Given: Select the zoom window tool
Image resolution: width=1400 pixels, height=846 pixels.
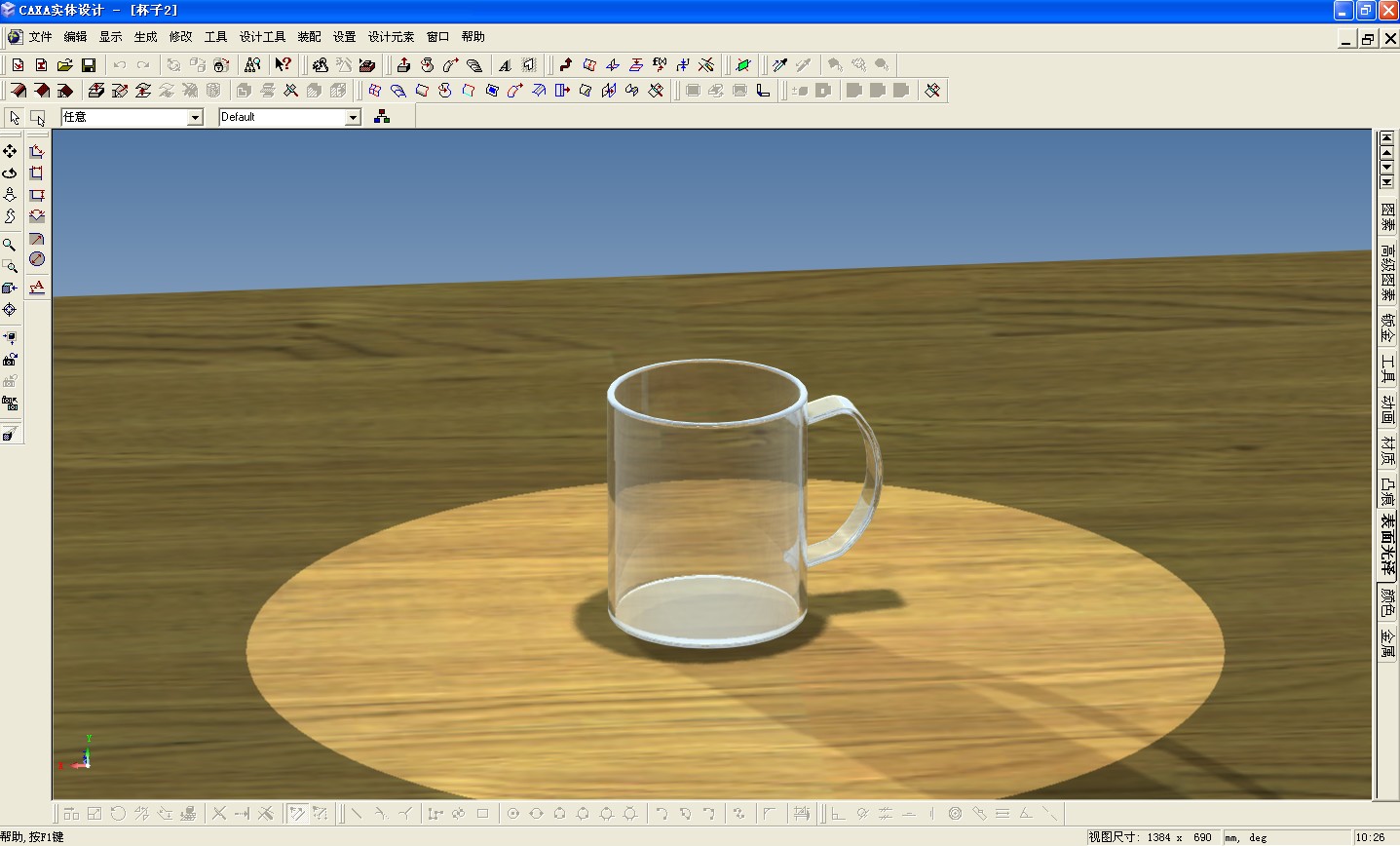Looking at the screenshot, I should click(x=10, y=266).
